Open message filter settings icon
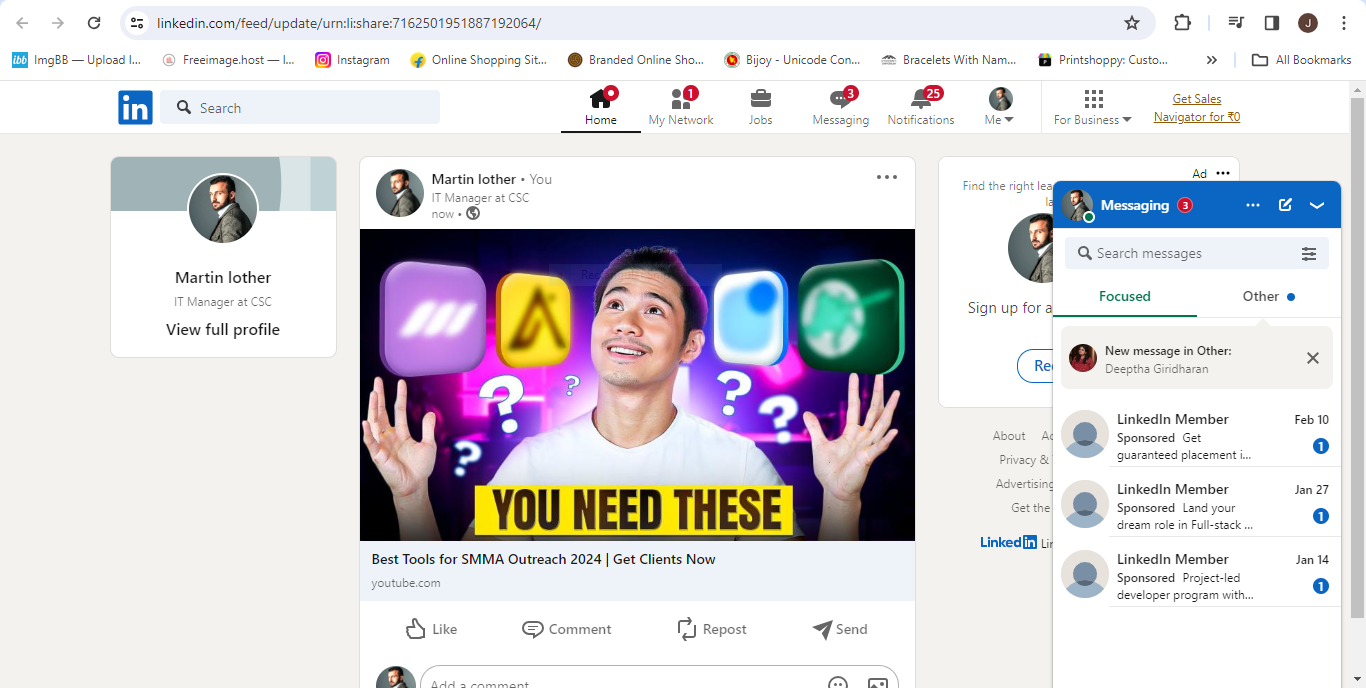The height and width of the screenshot is (688, 1366). pyautogui.click(x=1309, y=254)
